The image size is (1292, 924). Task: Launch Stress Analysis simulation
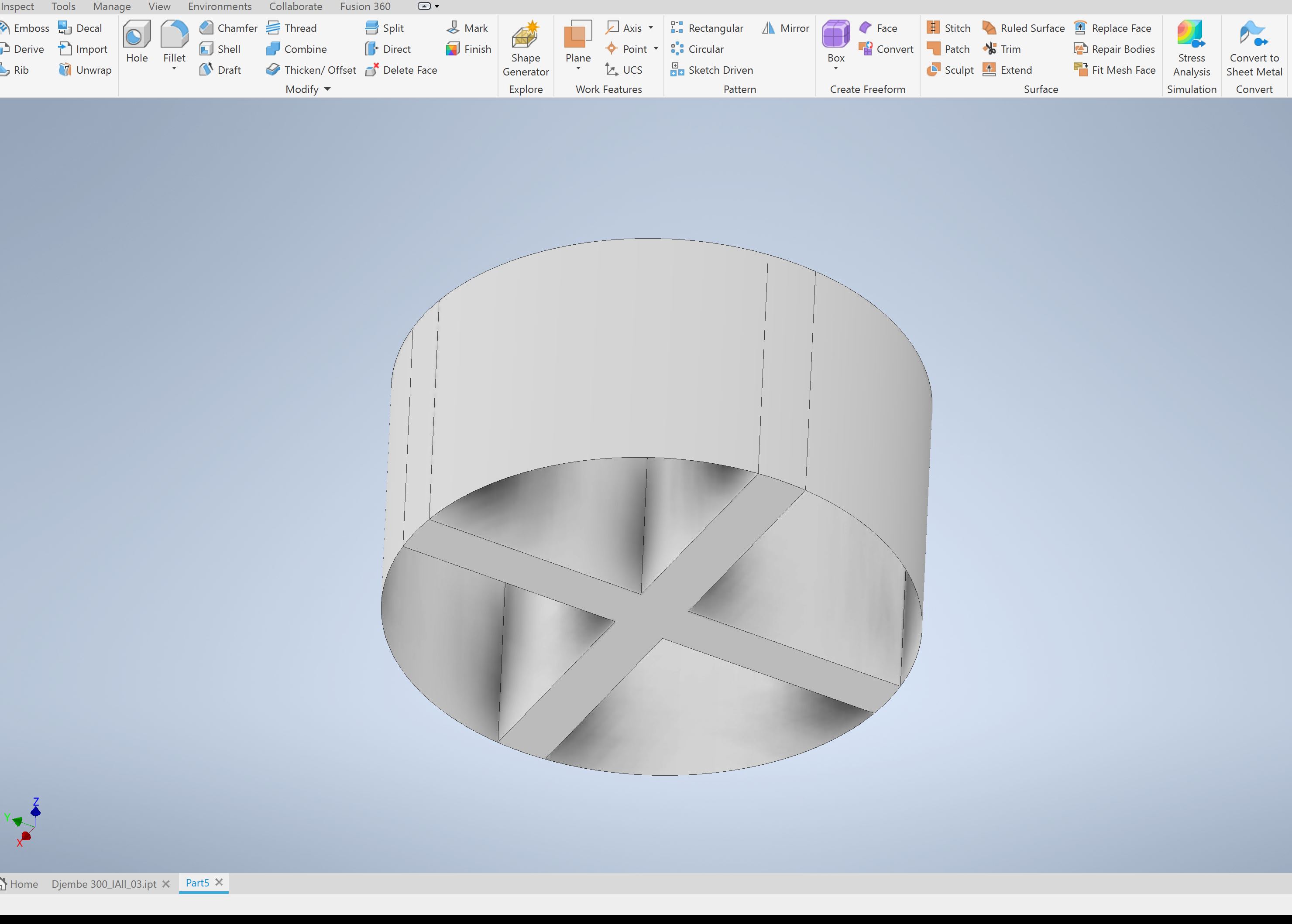click(x=1191, y=34)
